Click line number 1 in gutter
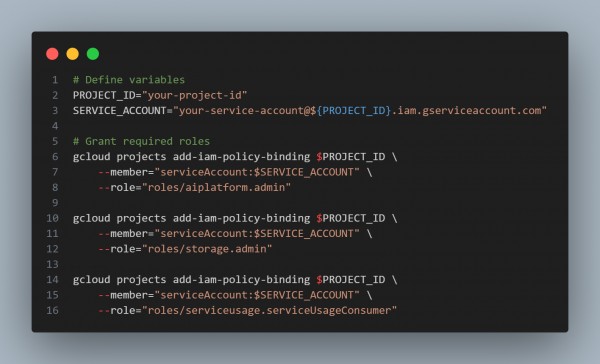This screenshot has width=600, height=364. pos(55,80)
